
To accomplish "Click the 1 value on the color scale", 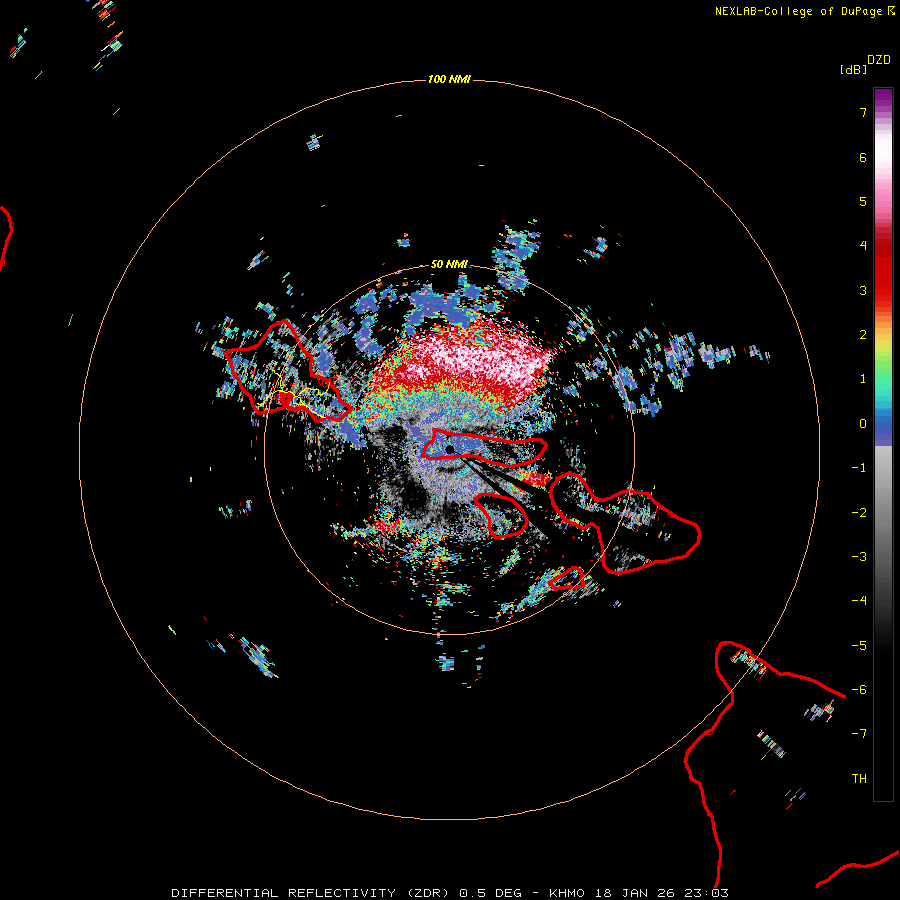I will pyautogui.click(x=863, y=379).
